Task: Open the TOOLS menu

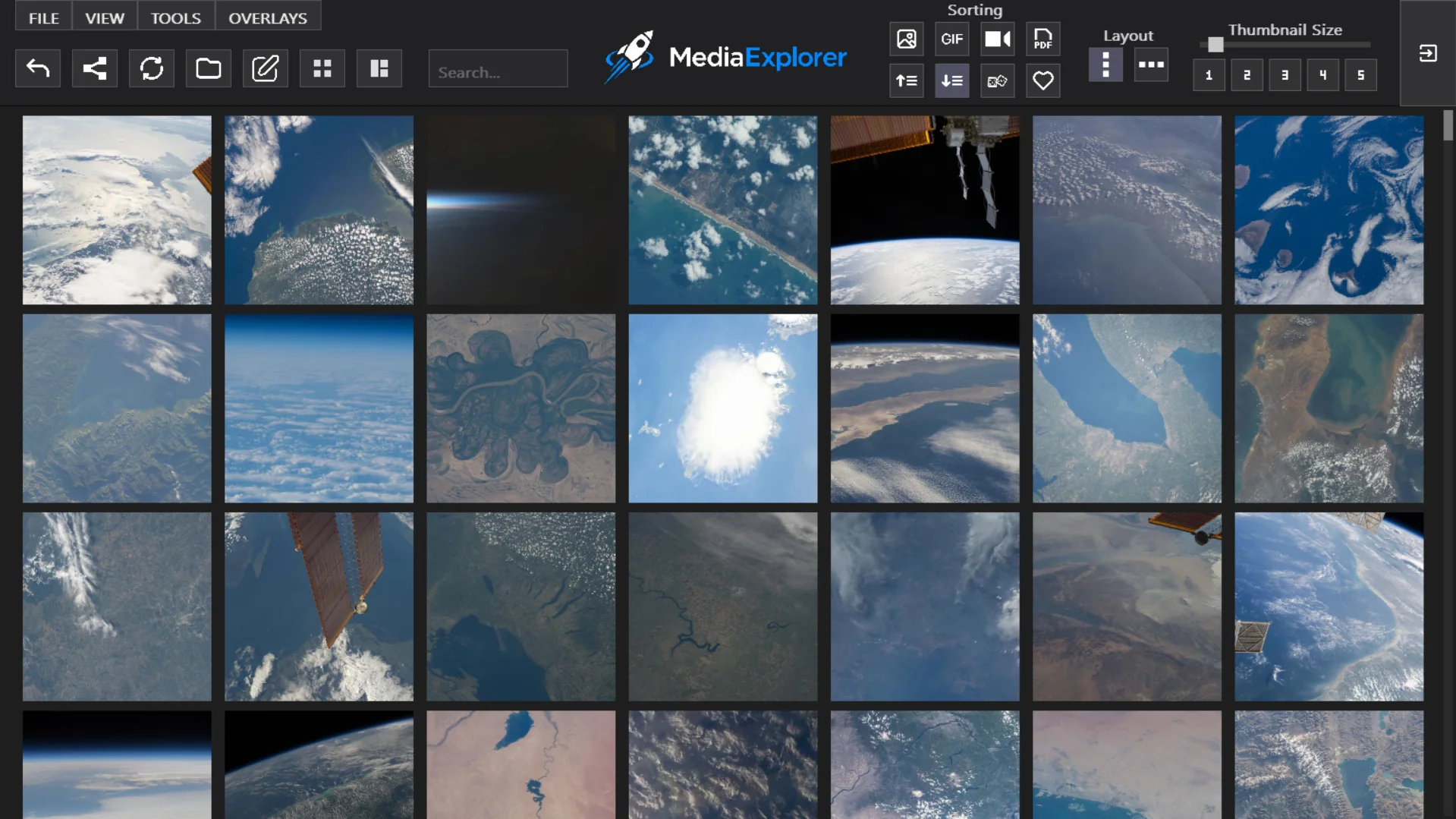Action: click(x=175, y=17)
